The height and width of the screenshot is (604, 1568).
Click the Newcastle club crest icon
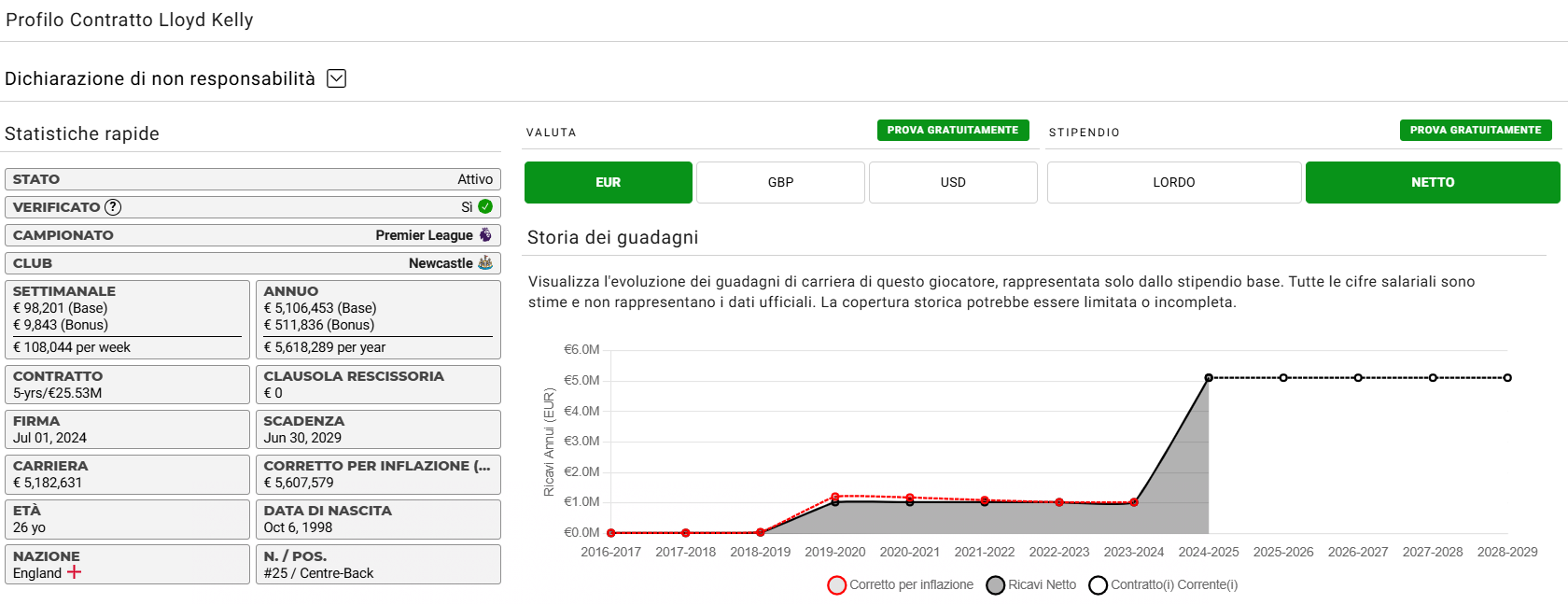485,262
